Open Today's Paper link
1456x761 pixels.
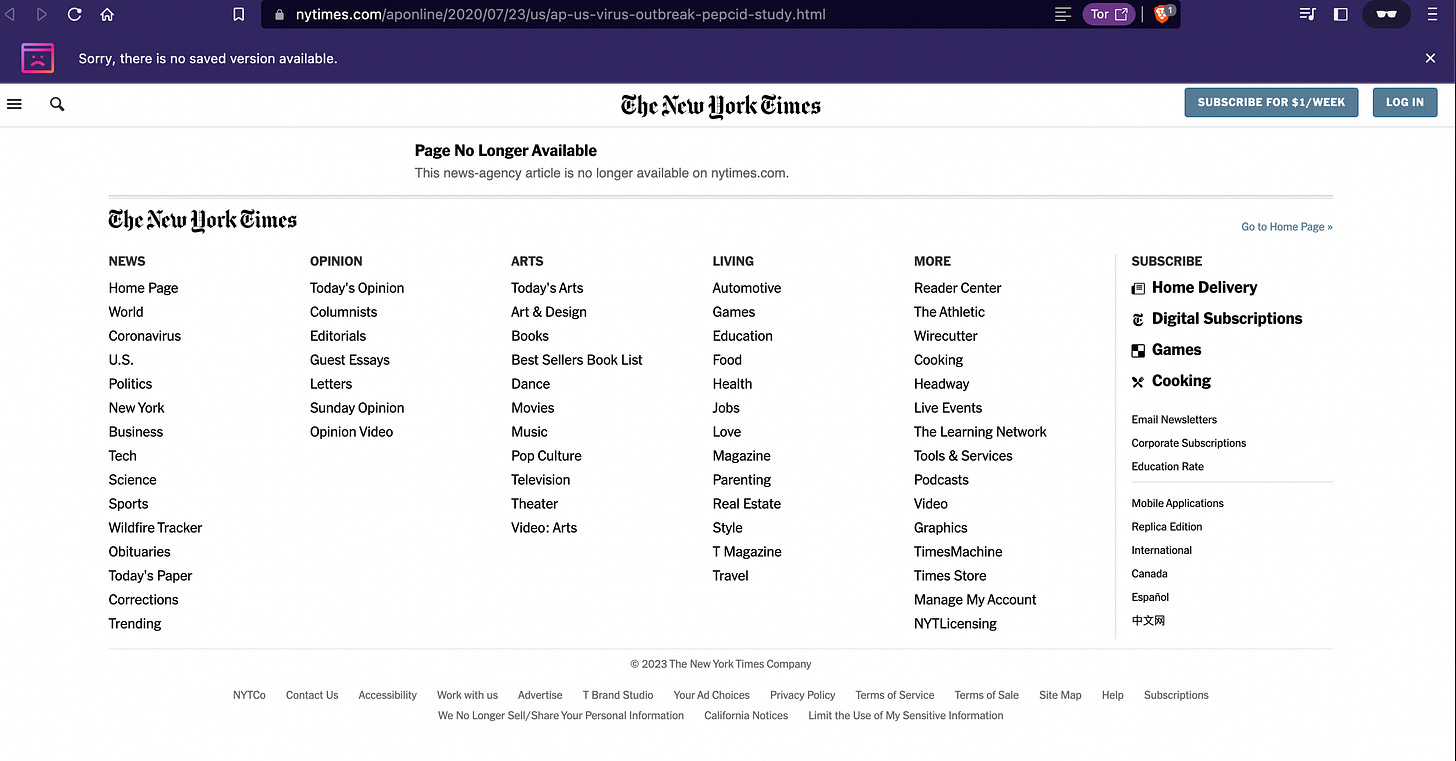[x=150, y=576]
